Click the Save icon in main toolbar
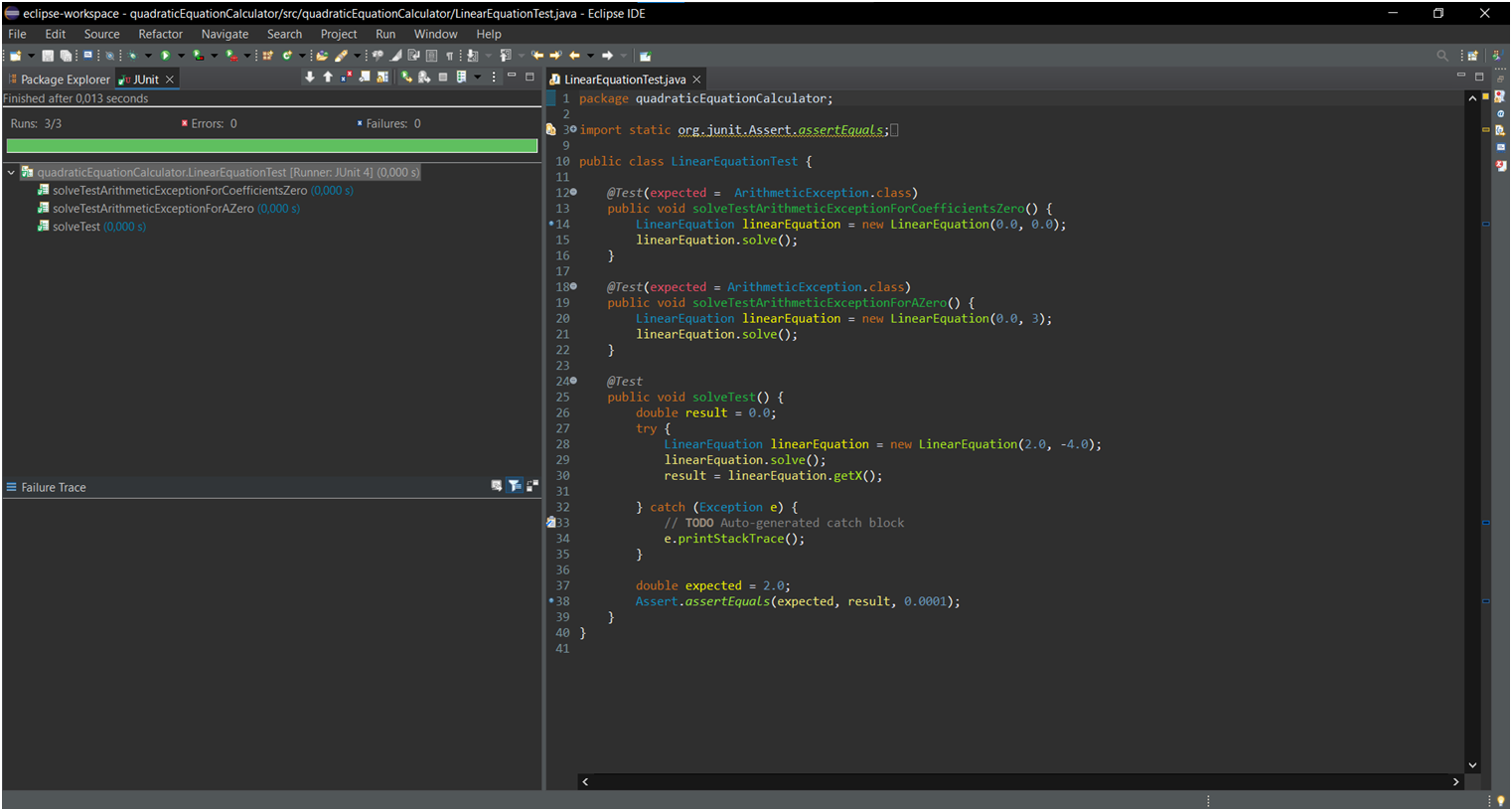Viewport: 1512px width, 811px height. pos(48,56)
